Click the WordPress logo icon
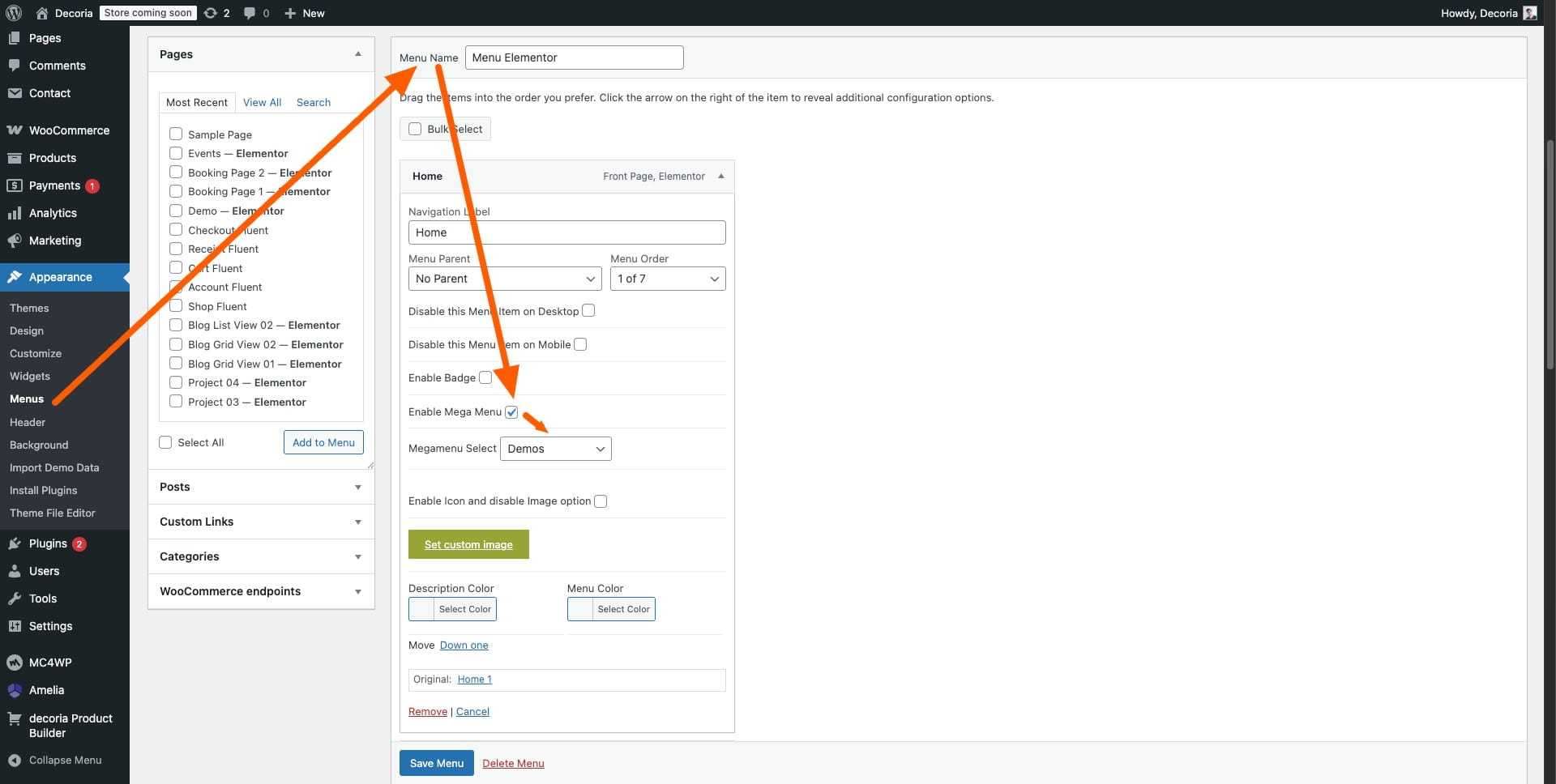1556x784 pixels. pyautogui.click(x=13, y=13)
